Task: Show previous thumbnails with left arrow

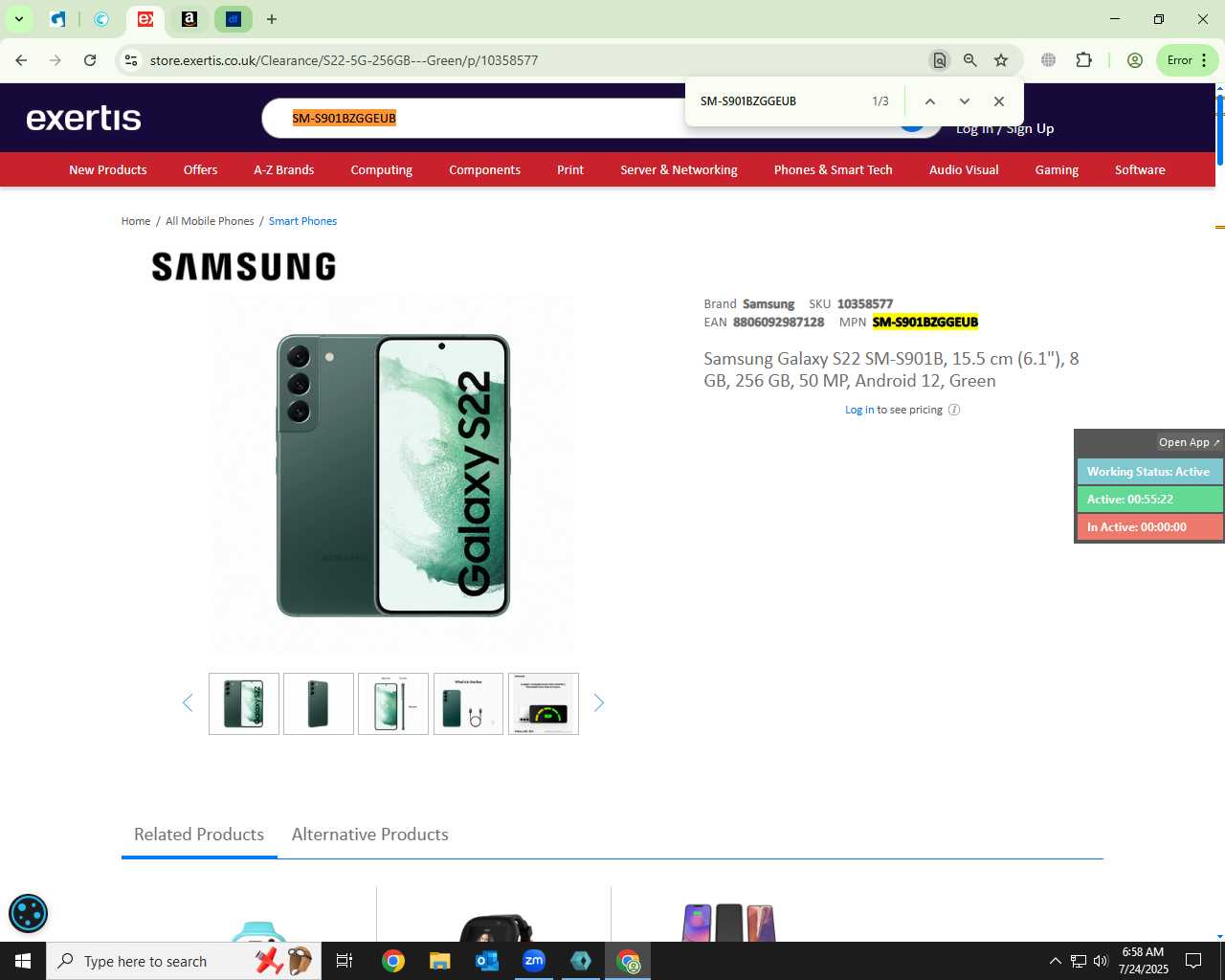Action: [188, 703]
